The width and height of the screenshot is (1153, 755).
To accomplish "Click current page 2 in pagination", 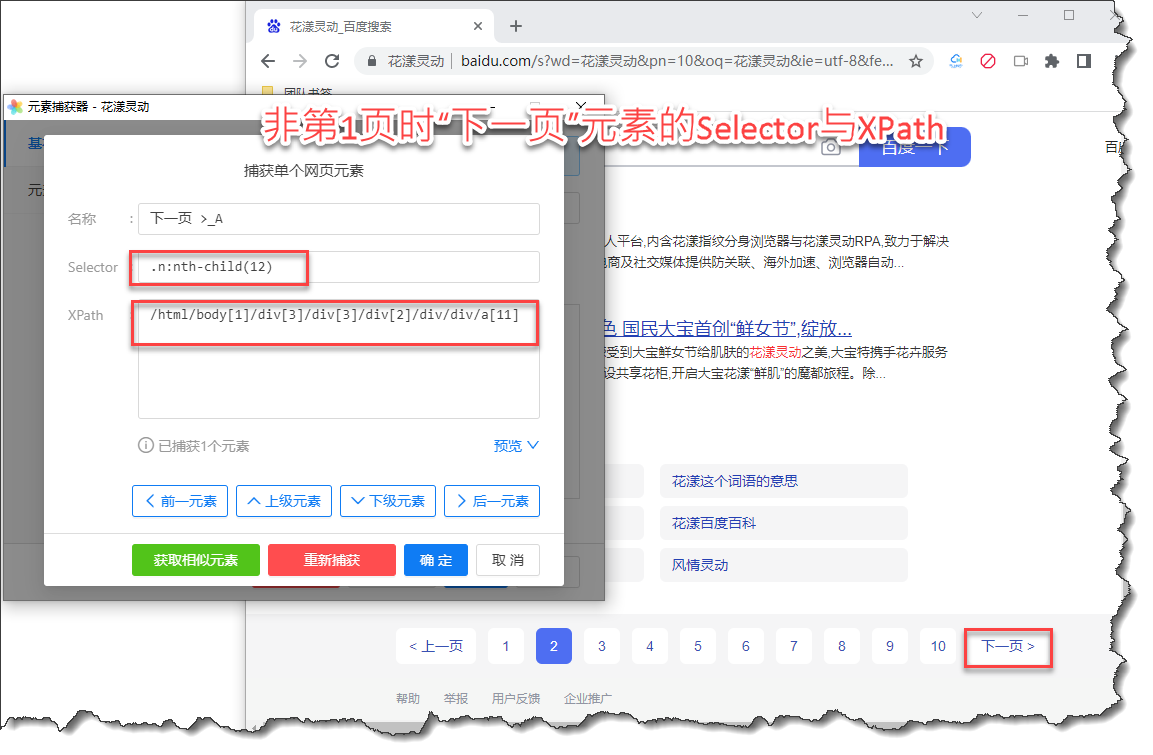I will (x=554, y=646).
